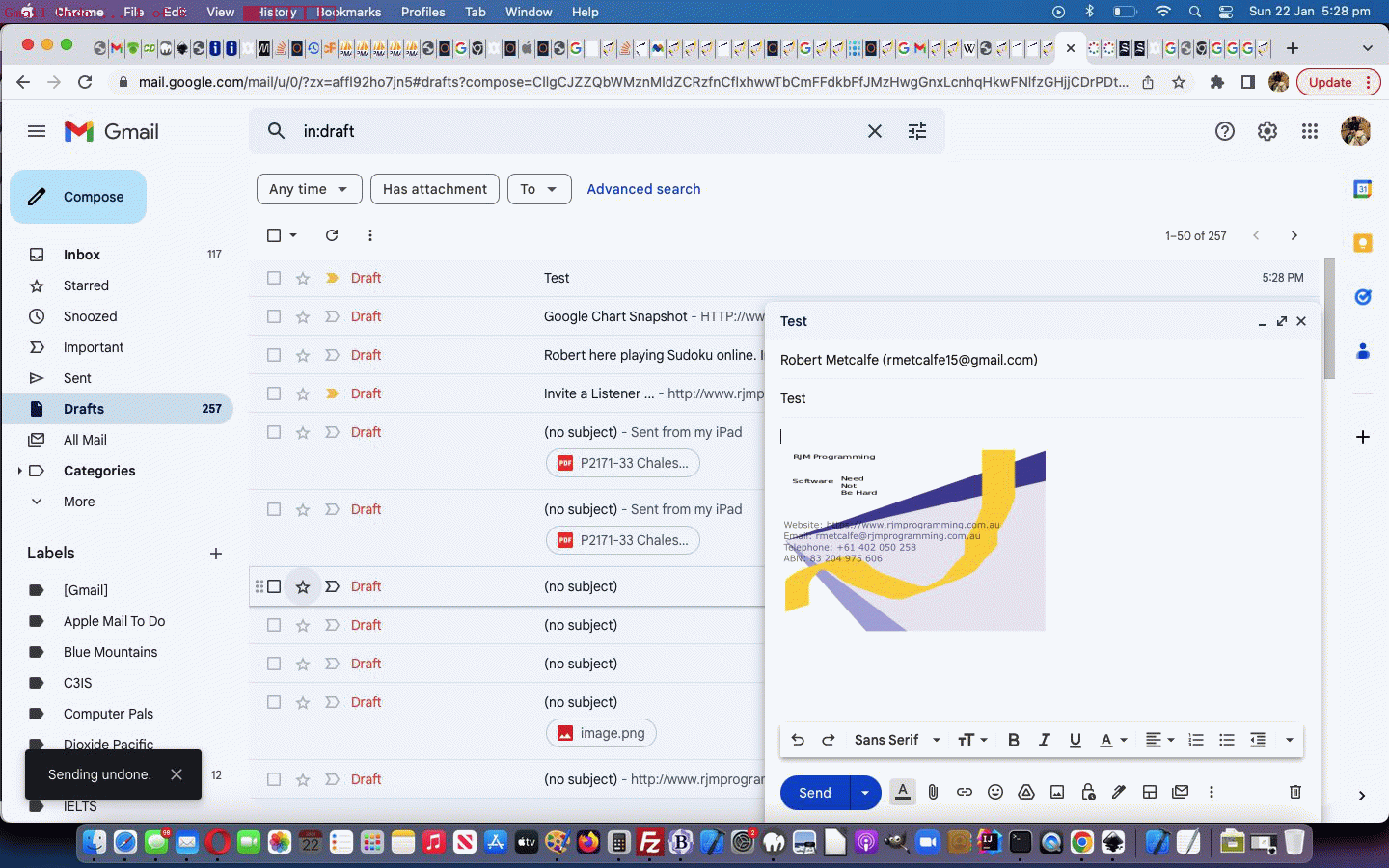The width and height of the screenshot is (1389, 868).
Task: Insert signature pen icon
Action: [x=1119, y=792]
